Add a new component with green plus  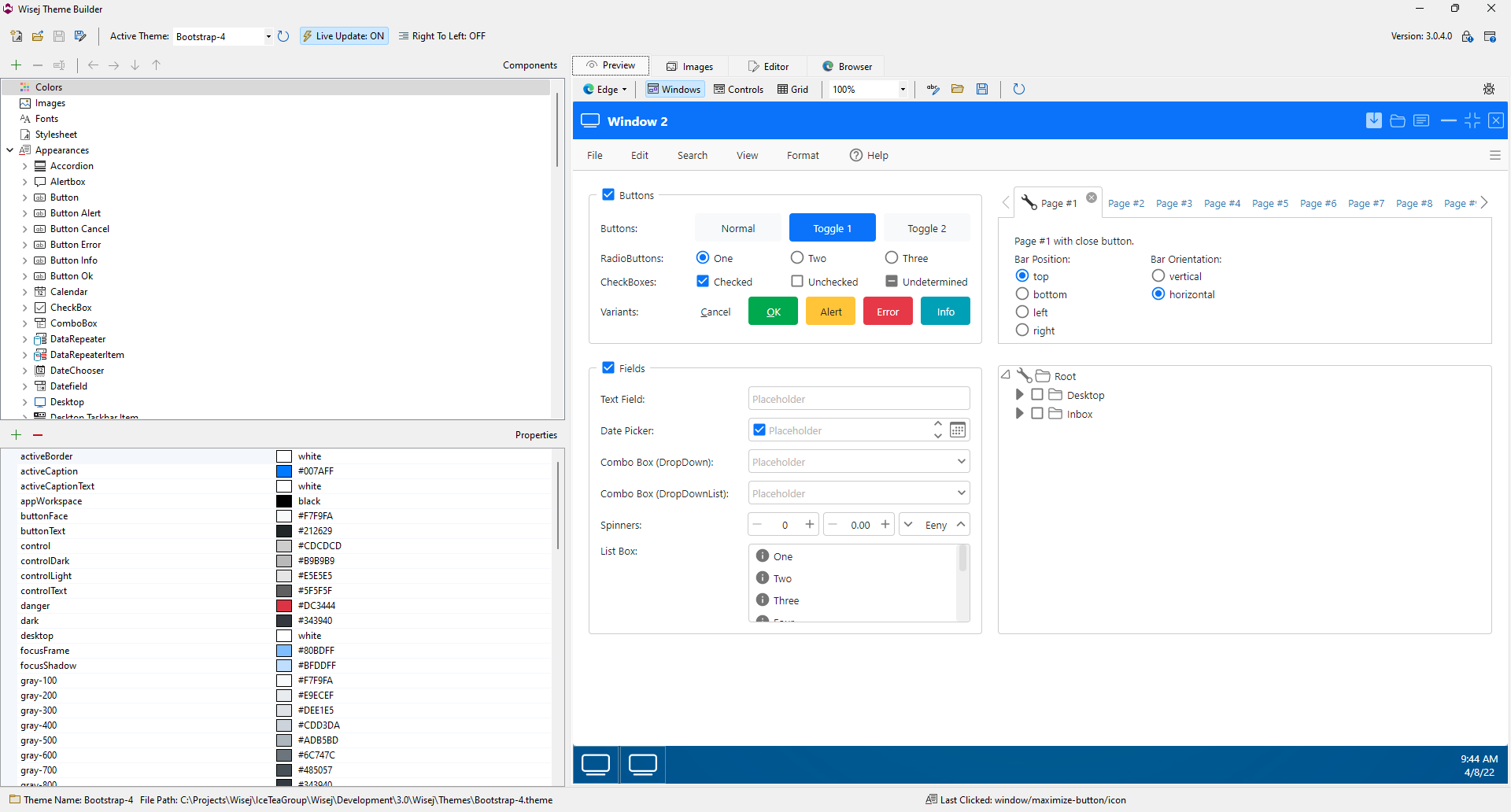[17, 65]
